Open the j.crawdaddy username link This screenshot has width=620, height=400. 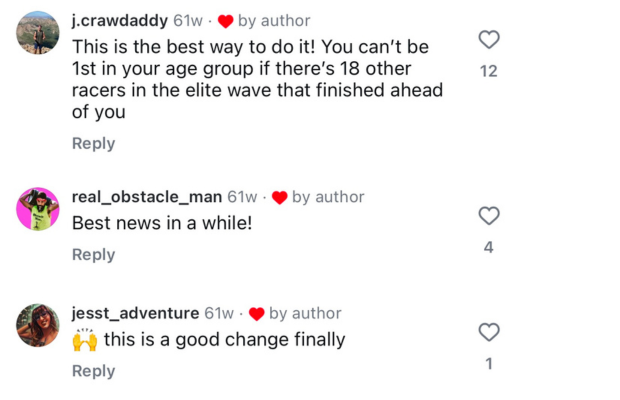click(120, 21)
